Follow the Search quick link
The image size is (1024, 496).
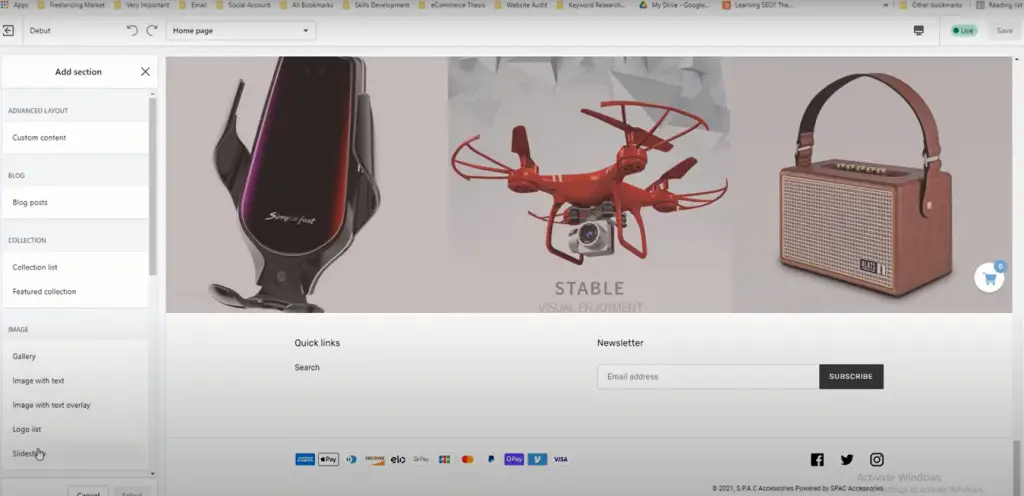[307, 368]
